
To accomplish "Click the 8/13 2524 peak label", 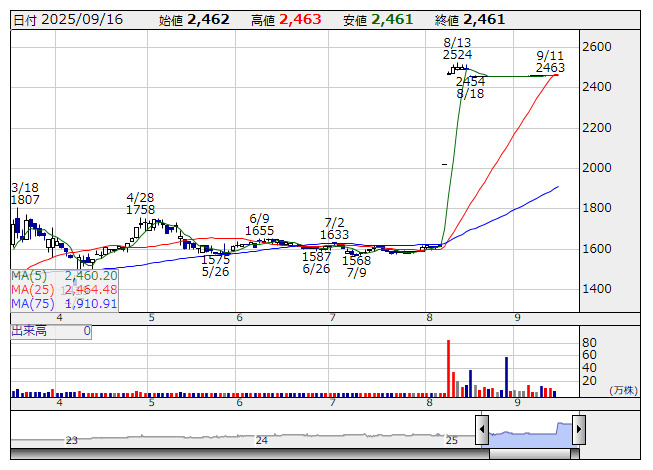I will click(457, 48).
